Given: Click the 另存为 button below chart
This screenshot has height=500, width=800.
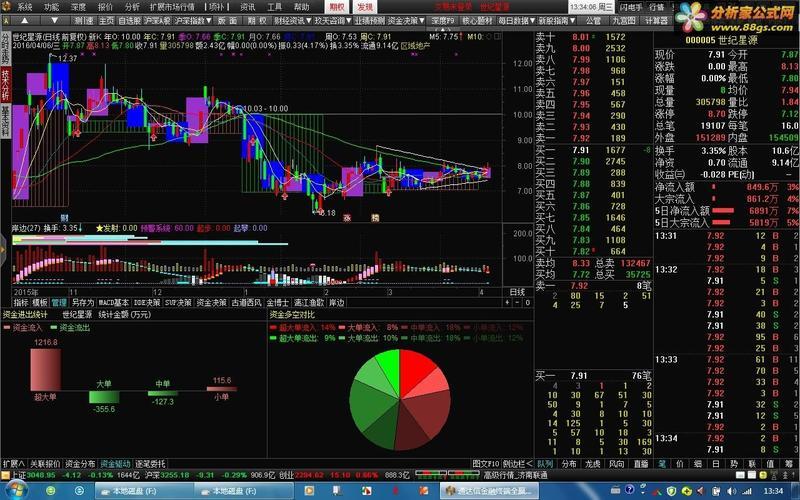Looking at the screenshot, I should pyautogui.click(x=83, y=303).
